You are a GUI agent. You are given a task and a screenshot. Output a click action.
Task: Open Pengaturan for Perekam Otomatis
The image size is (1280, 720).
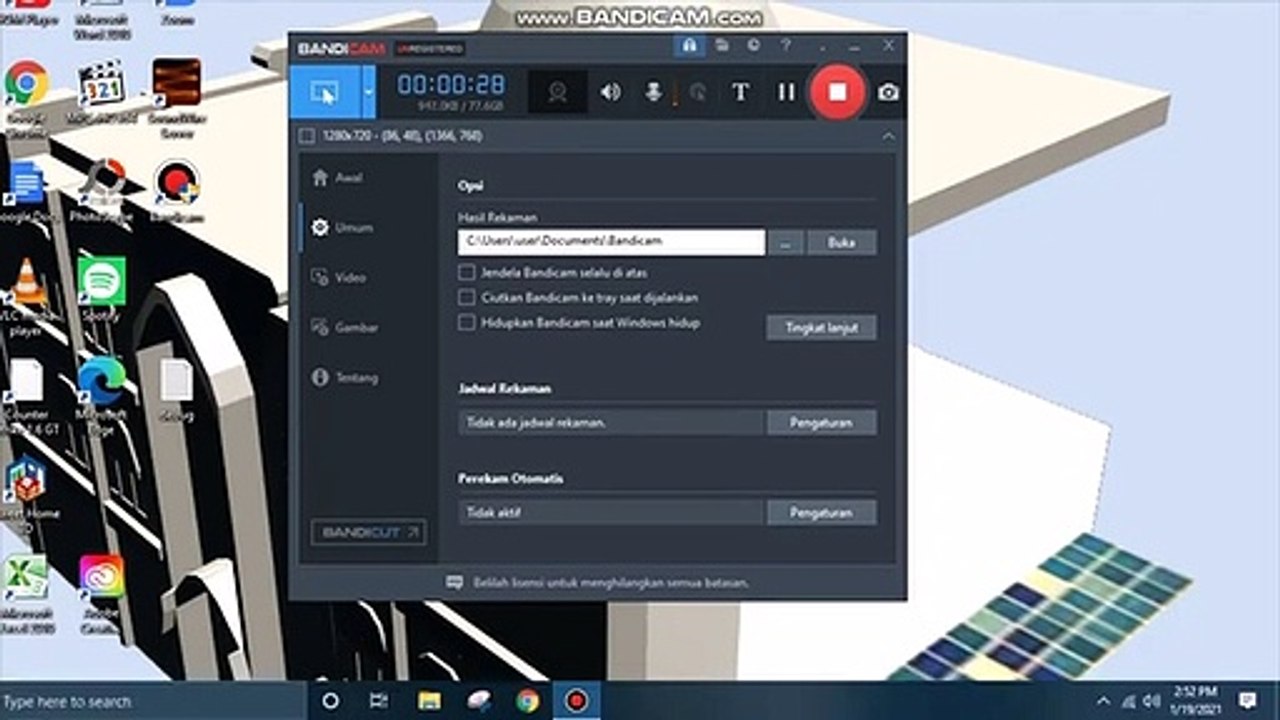point(822,512)
